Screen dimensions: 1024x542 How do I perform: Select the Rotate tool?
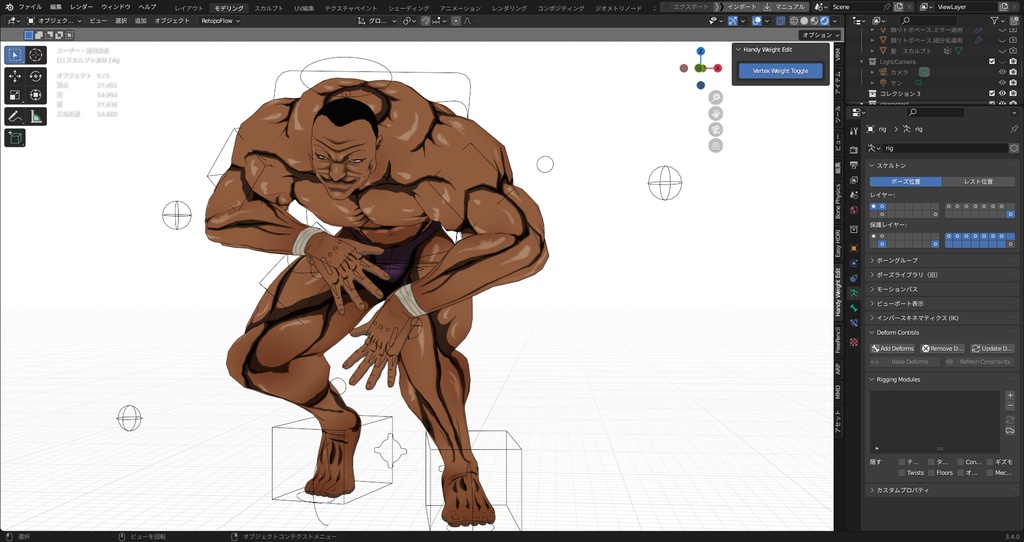click(36, 76)
